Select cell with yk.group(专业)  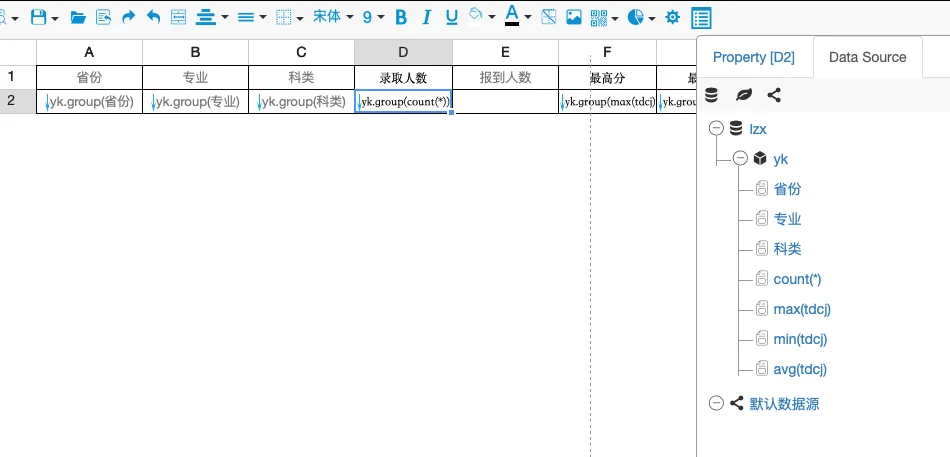point(195,101)
